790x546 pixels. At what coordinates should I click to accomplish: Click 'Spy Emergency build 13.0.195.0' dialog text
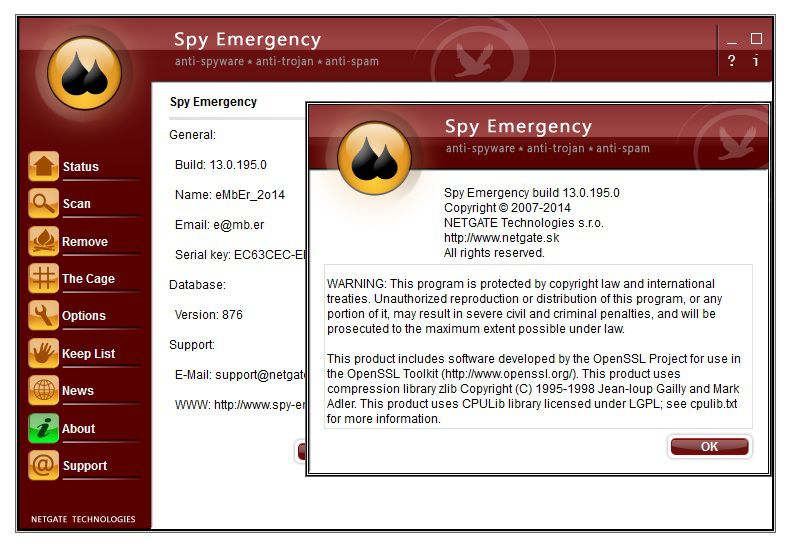click(532, 193)
